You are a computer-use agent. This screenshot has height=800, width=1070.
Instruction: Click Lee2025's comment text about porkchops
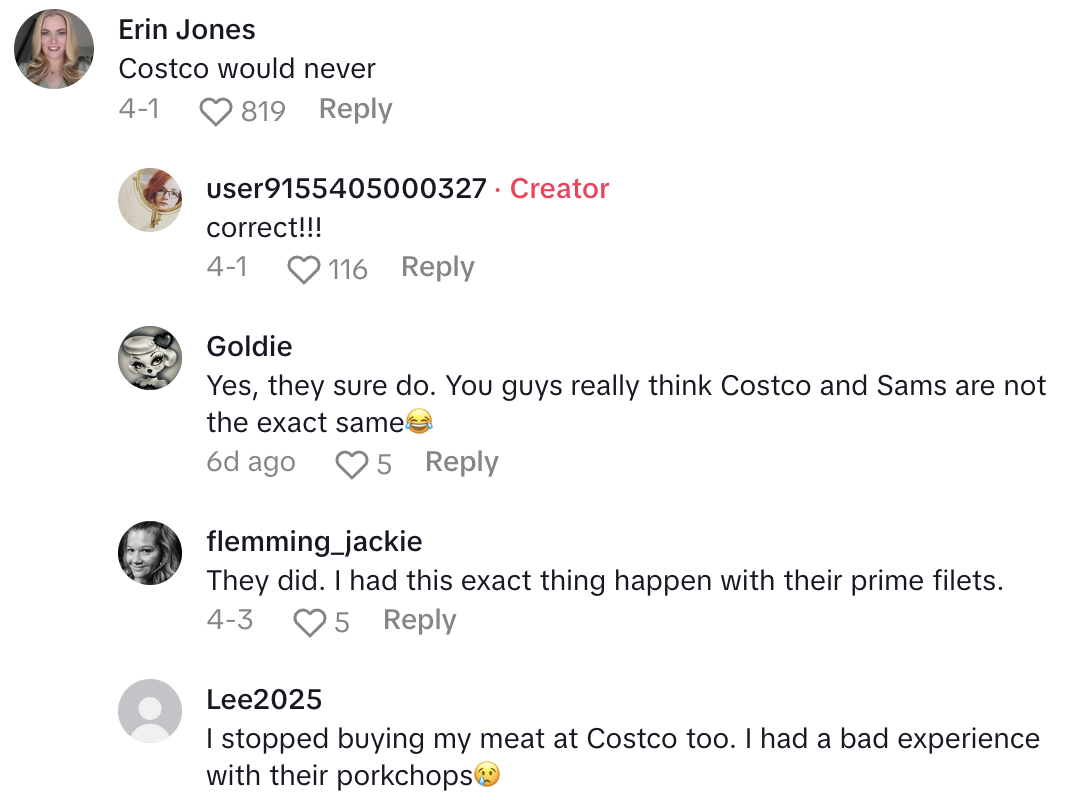[622, 756]
